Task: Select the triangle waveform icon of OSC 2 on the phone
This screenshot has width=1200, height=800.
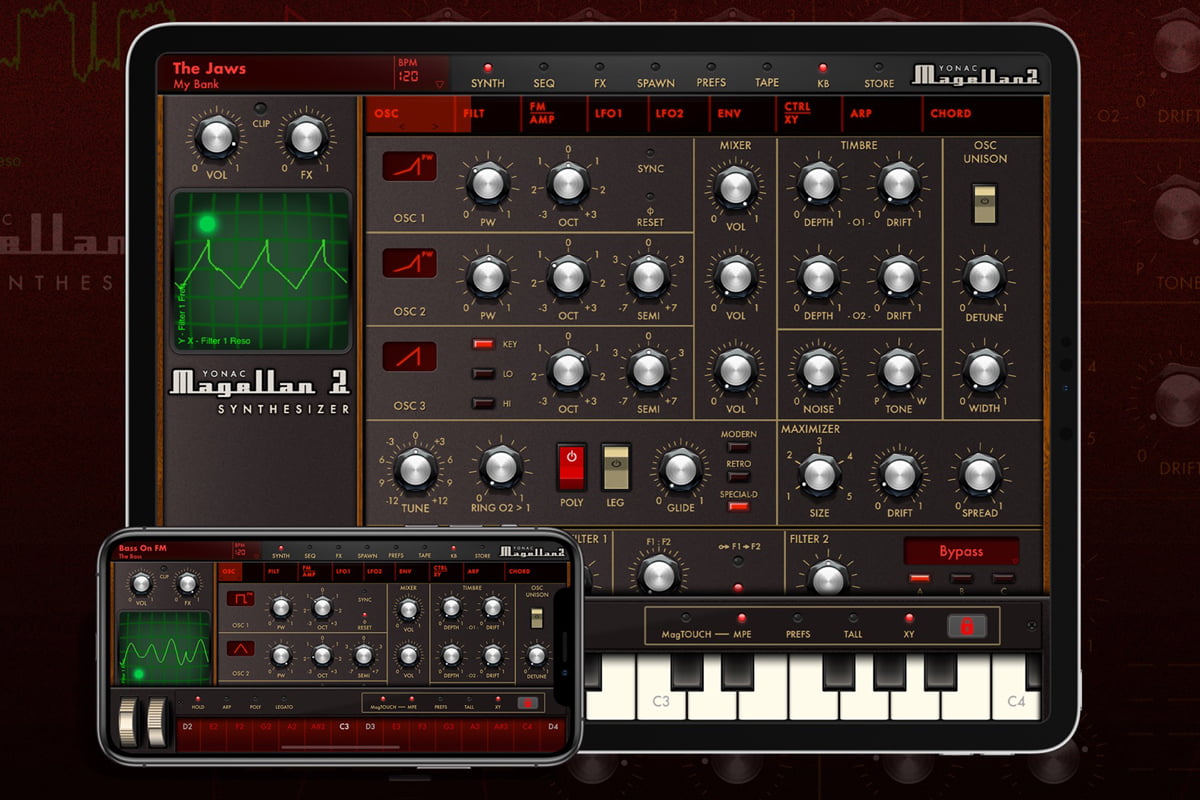Action: pyautogui.click(x=240, y=648)
